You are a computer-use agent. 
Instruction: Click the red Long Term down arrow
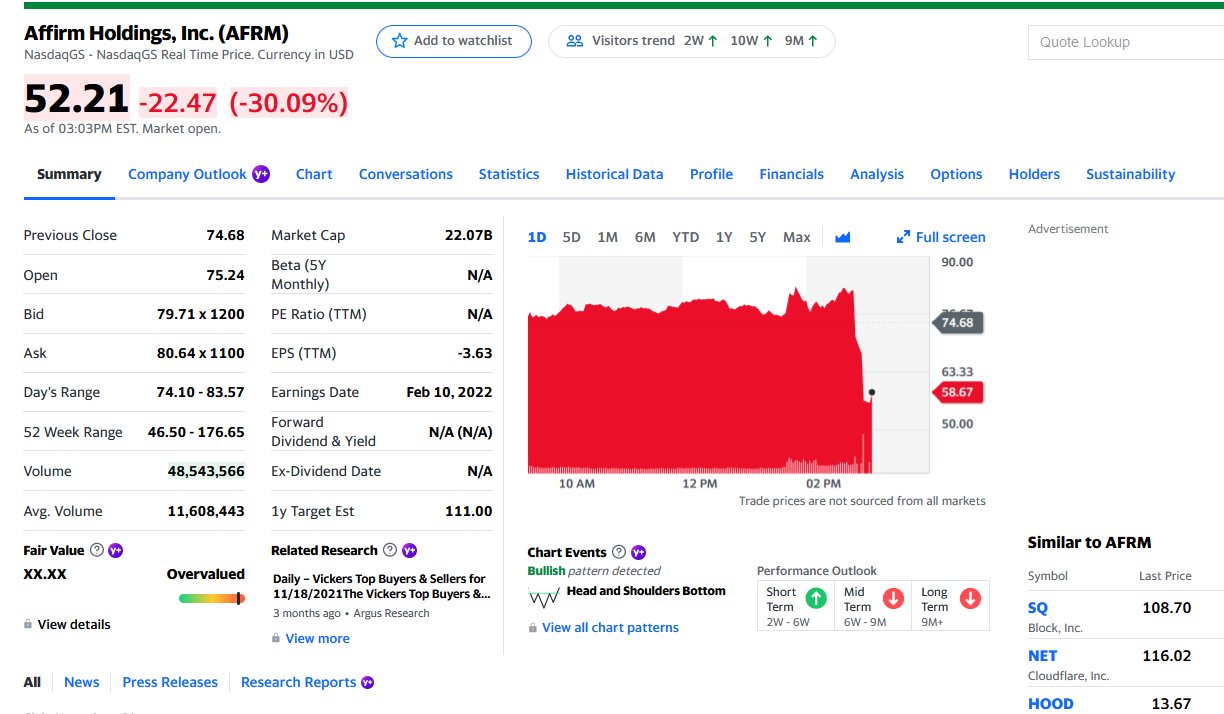coord(970,598)
